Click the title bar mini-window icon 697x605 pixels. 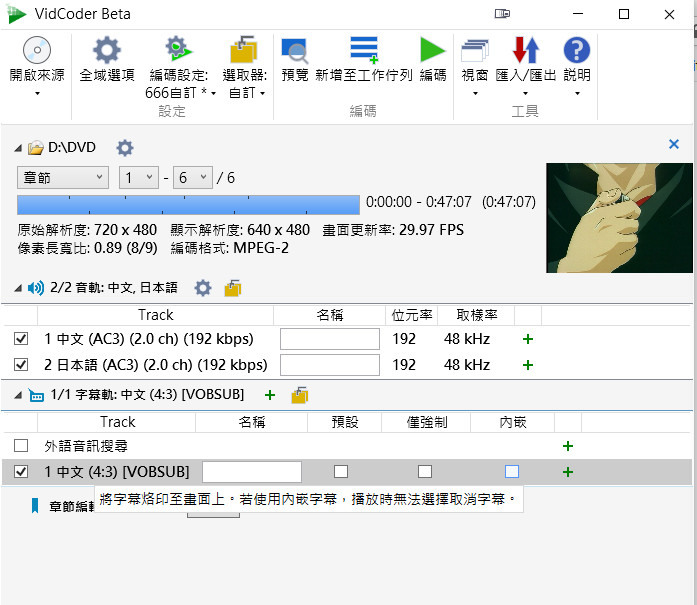[x=502, y=14]
